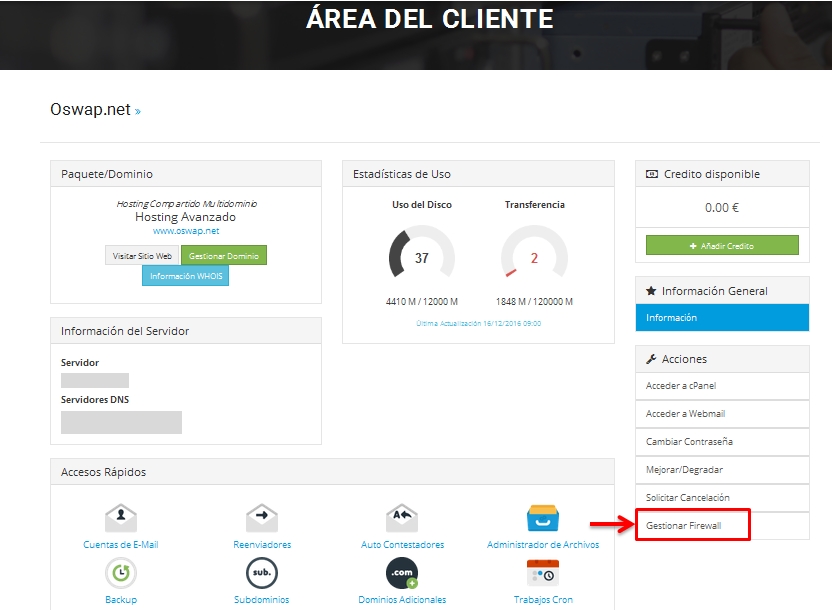Open Cuentas de E-Mail icon

point(120,520)
